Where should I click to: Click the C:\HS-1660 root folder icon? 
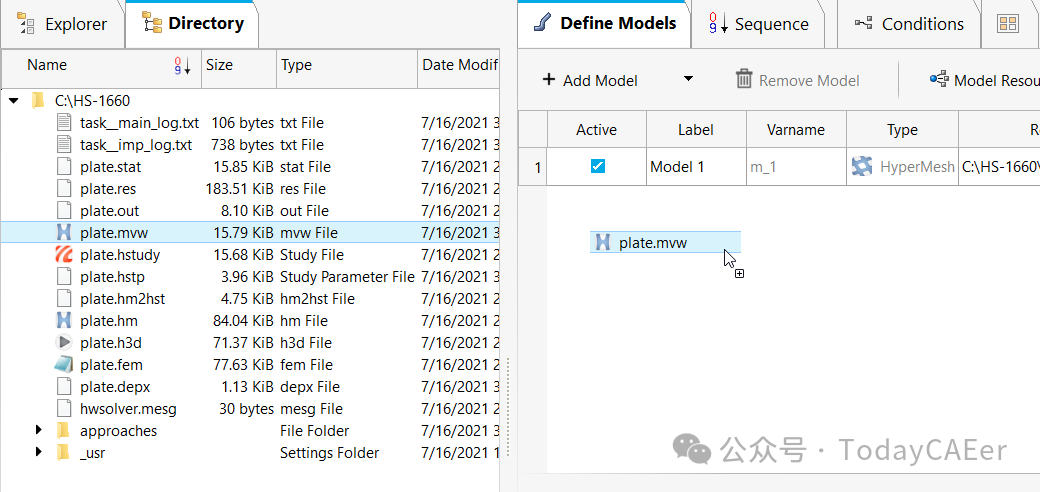[38, 101]
